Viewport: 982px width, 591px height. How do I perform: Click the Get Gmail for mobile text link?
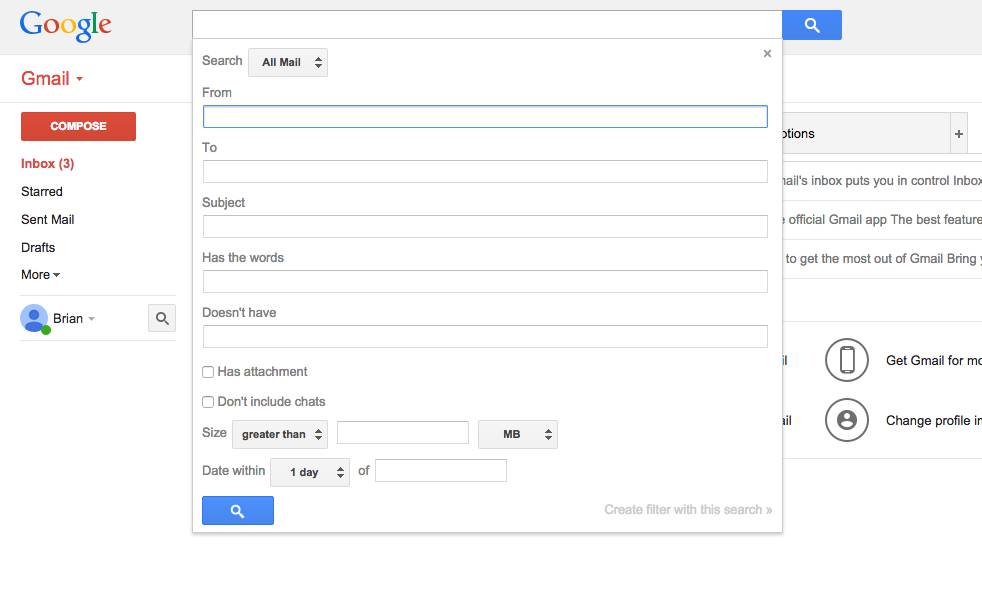(934, 360)
